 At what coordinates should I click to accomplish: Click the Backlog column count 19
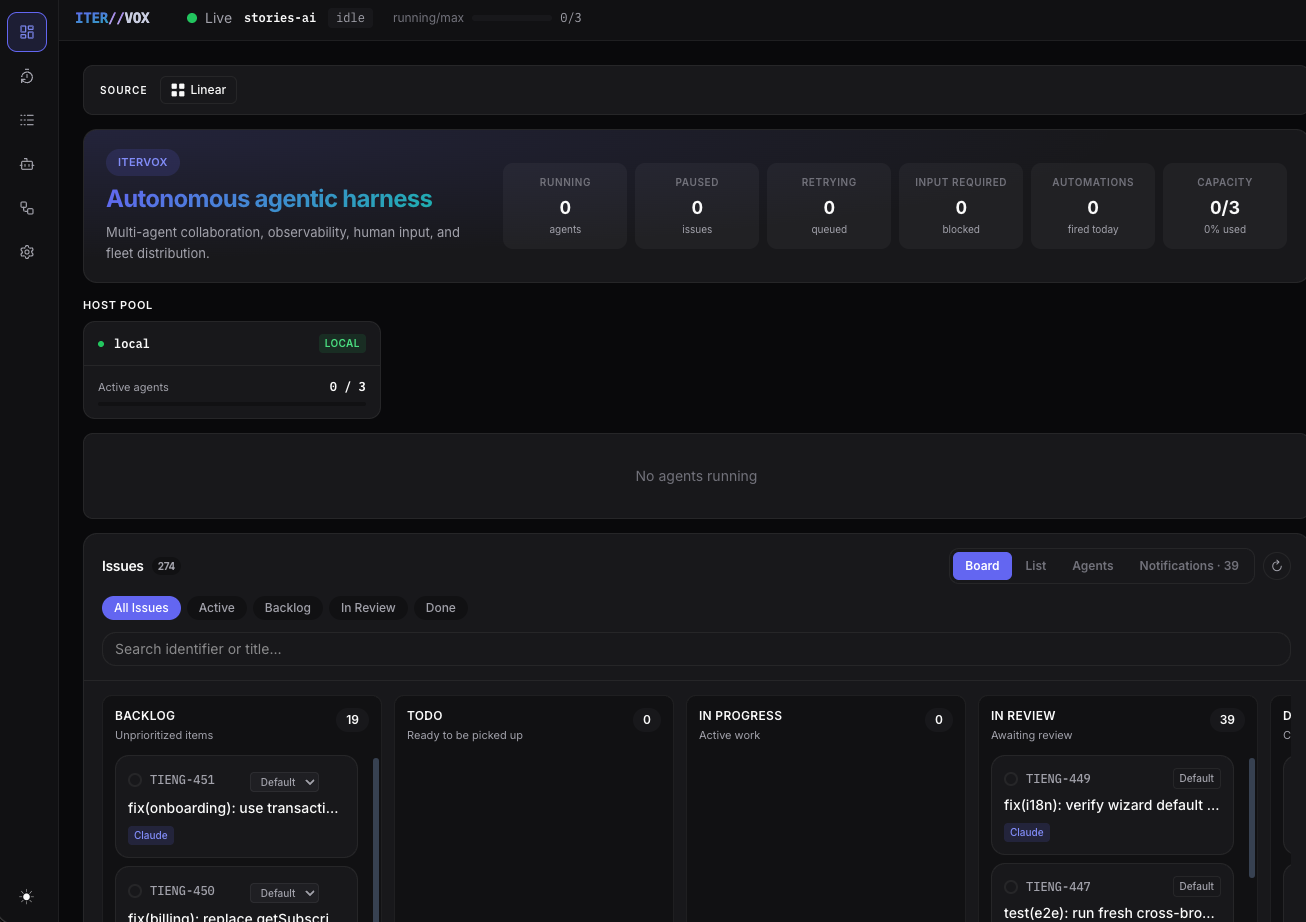[x=352, y=720]
